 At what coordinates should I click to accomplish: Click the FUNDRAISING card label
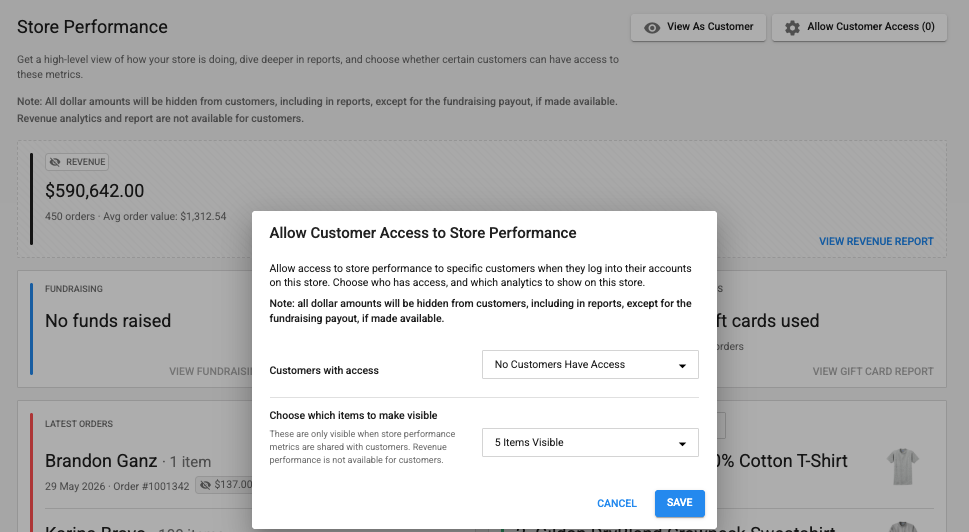coord(74,289)
